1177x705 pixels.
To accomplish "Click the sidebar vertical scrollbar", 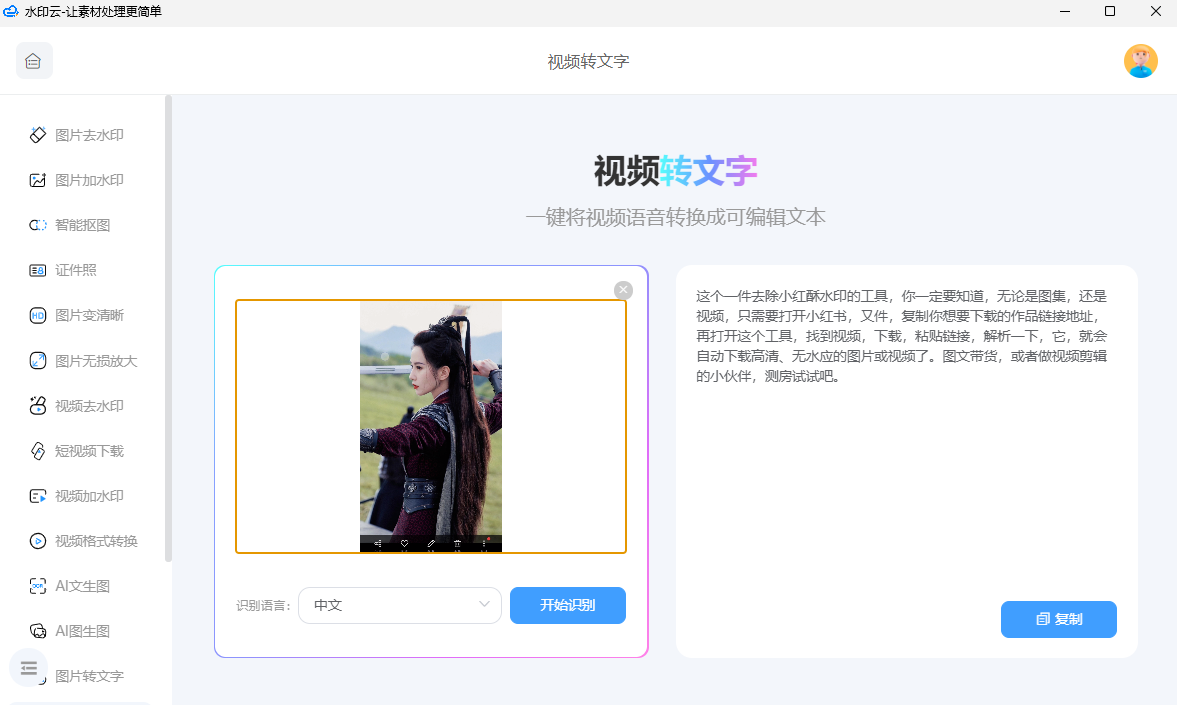I will point(168,328).
